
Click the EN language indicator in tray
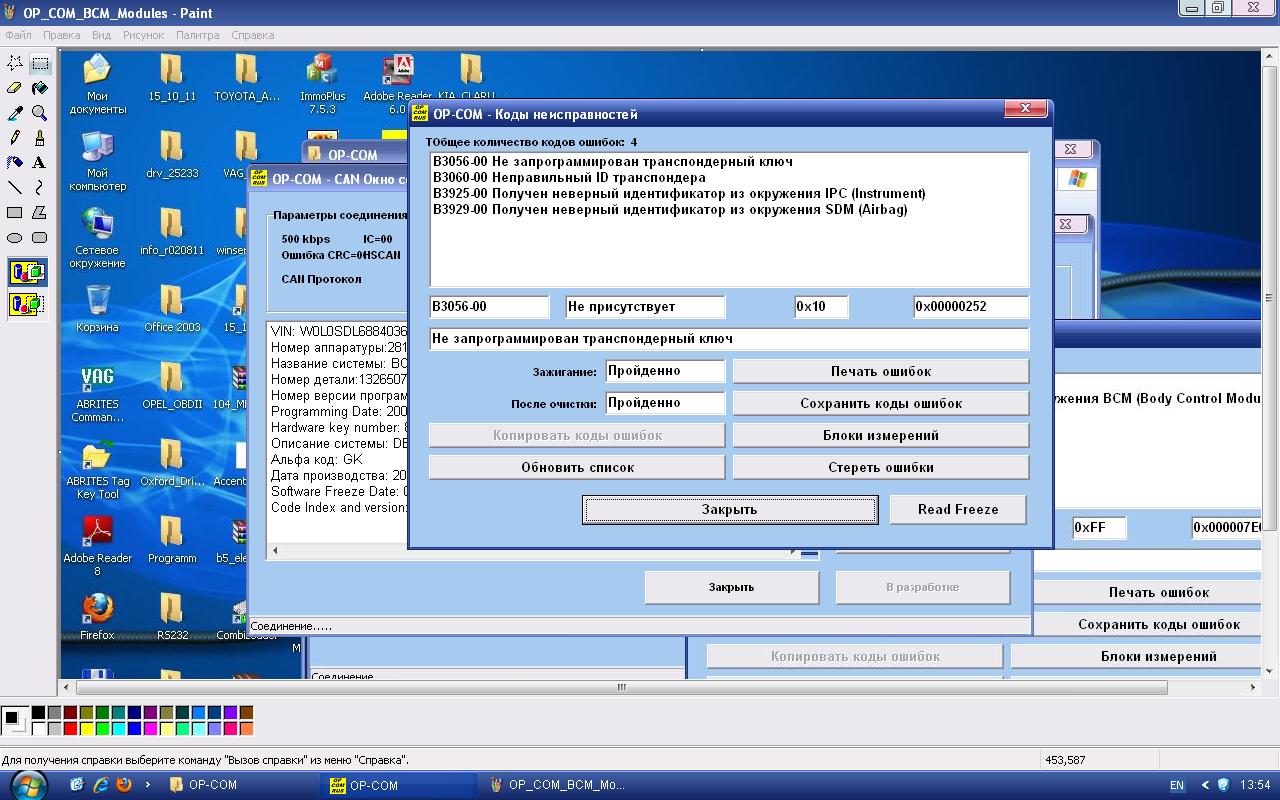click(1177, 785)
